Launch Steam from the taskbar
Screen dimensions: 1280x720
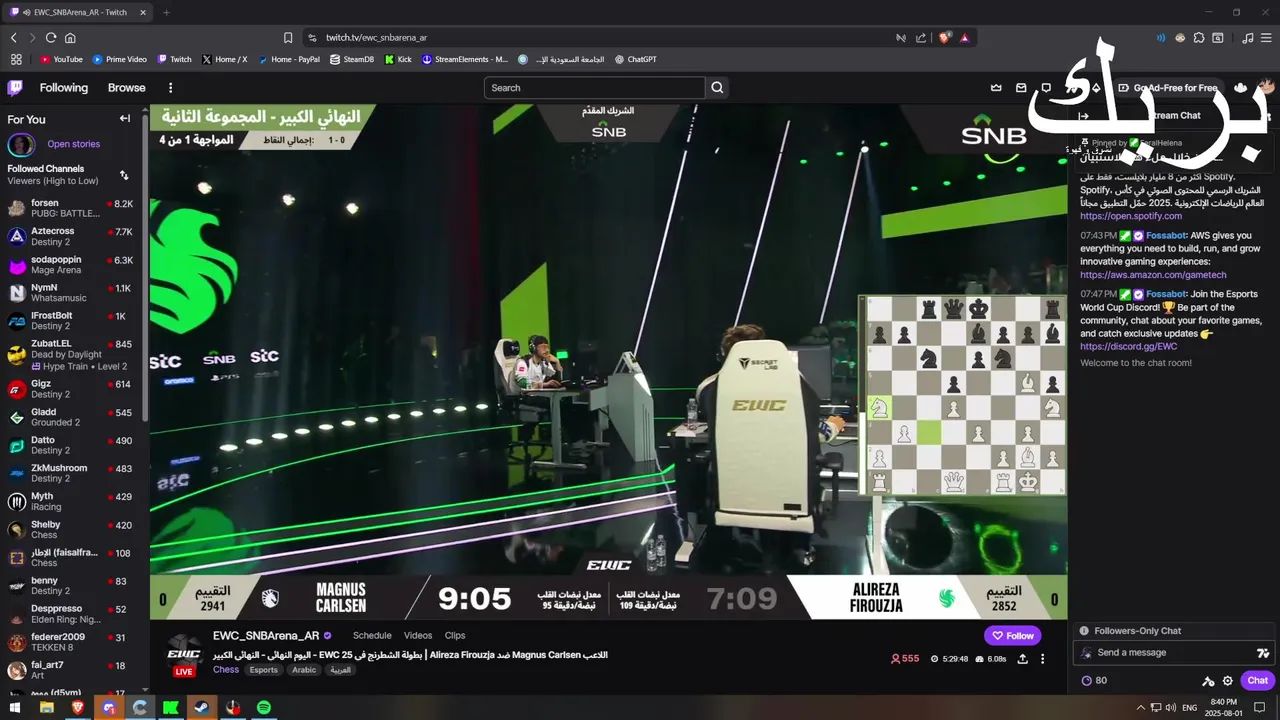(201, 707)
